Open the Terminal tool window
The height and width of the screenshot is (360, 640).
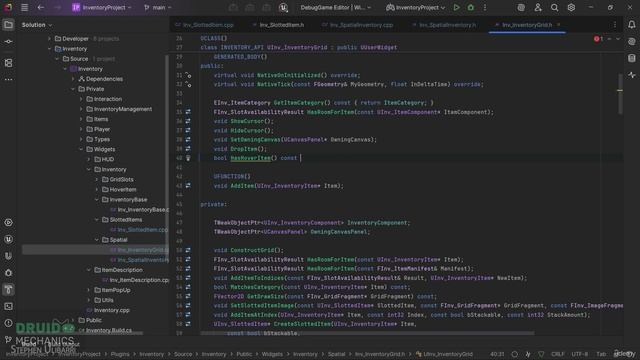click(x=8, y=306)
